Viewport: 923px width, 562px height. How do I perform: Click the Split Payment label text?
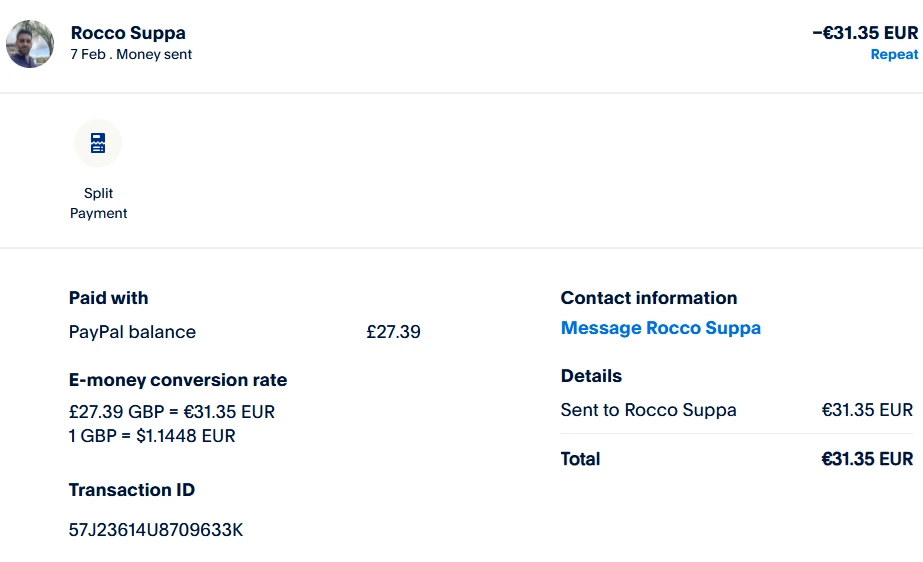coord(98,203)
